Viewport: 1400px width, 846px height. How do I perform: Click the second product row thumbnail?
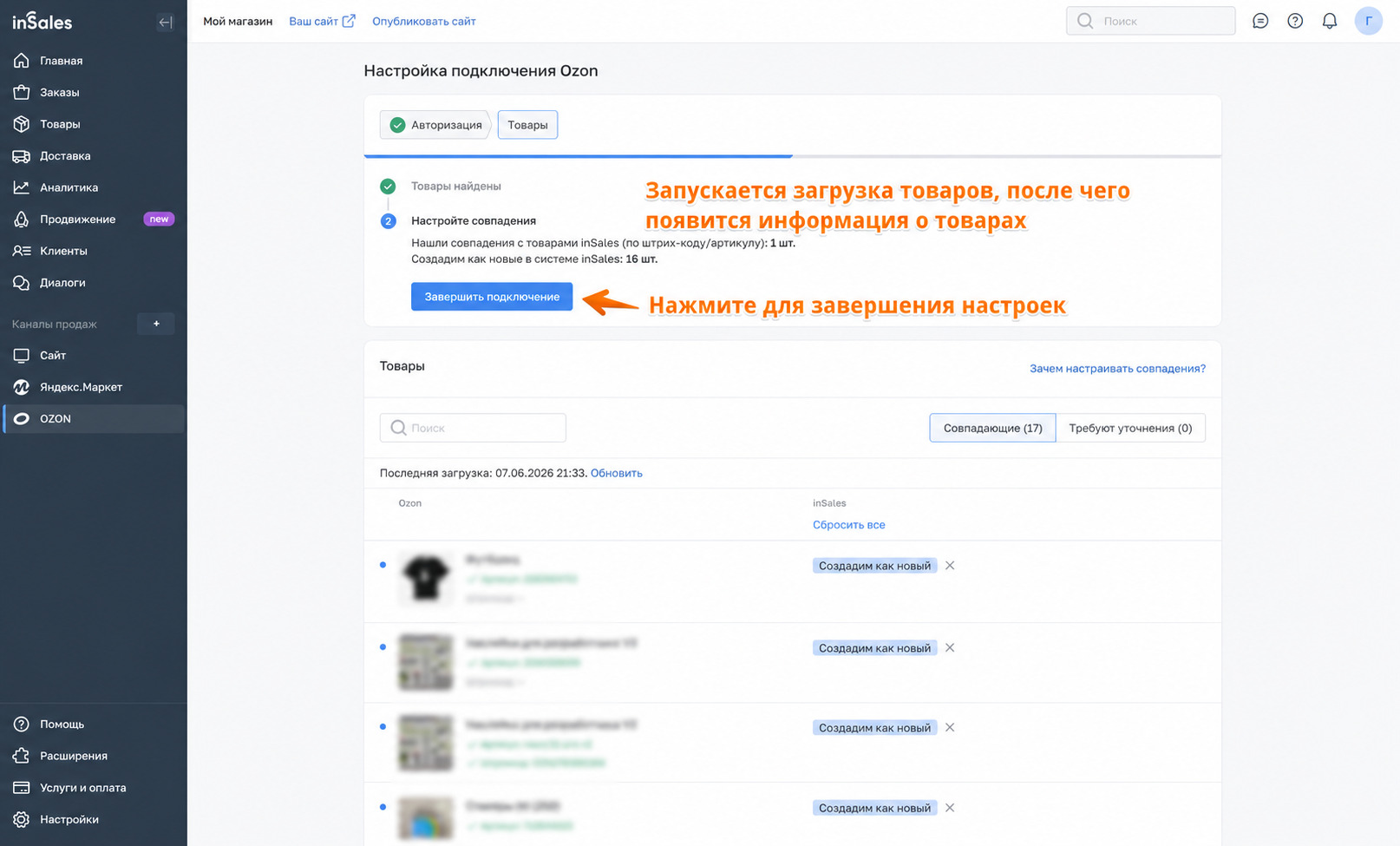[426, 662]
